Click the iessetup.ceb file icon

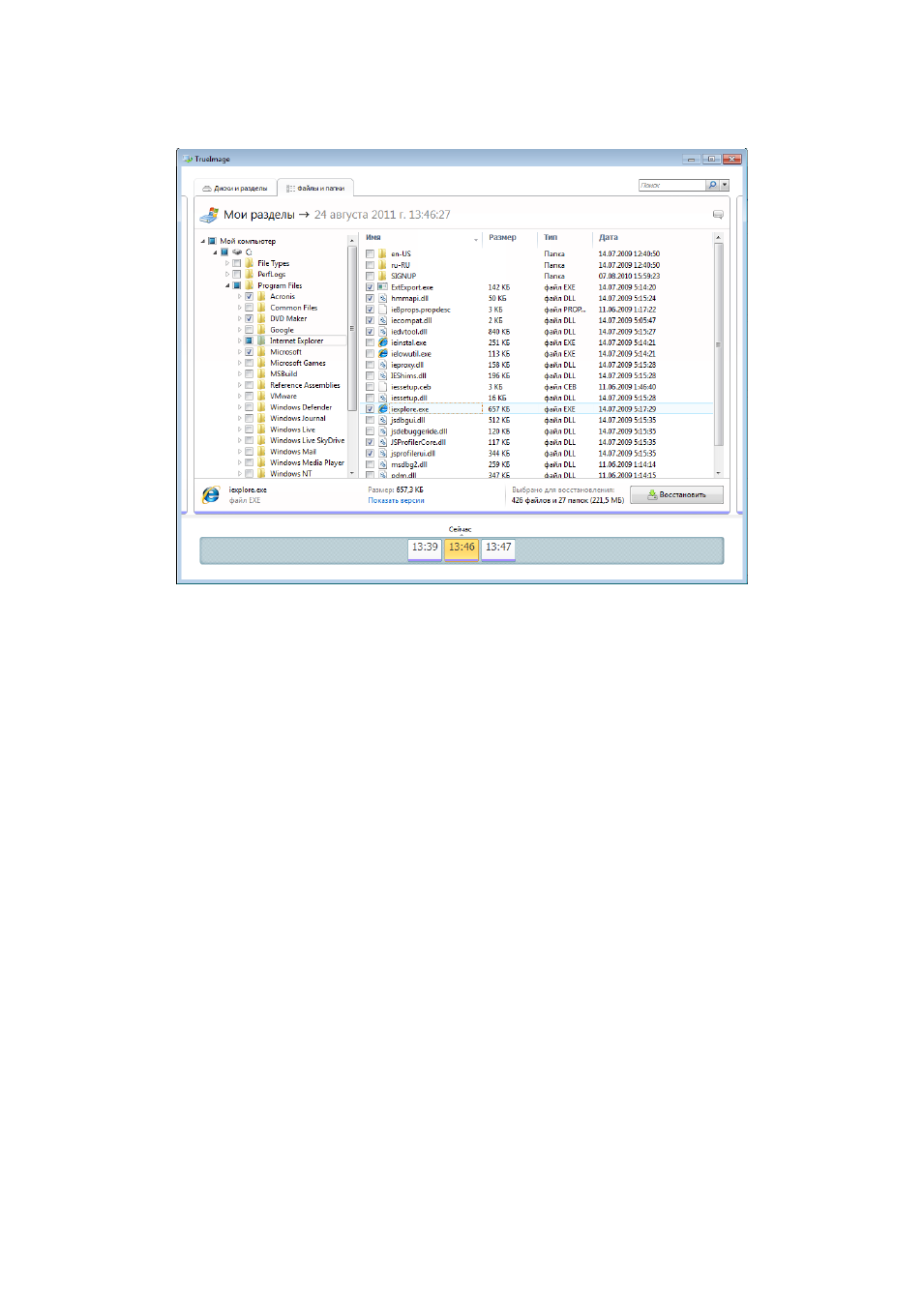point(383,387)
